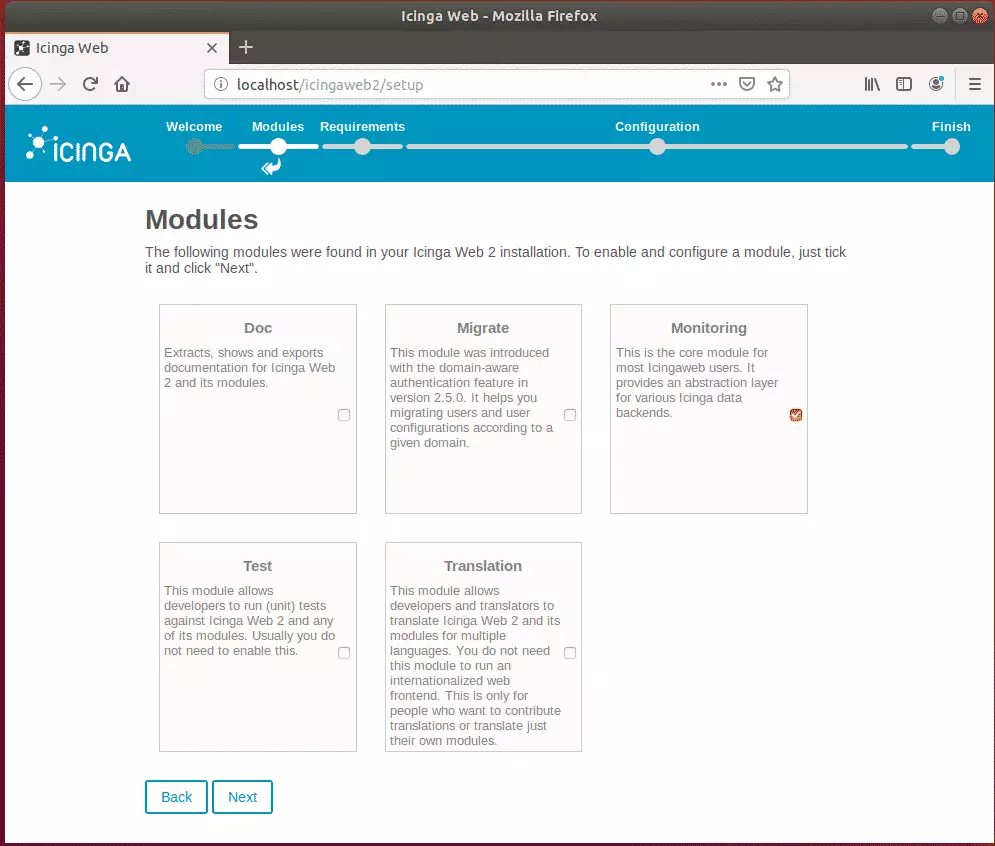This screenshot has width=995, height=846.
Task: Uncheck the Monitoring module checkbox
Action: pos(796,415)
